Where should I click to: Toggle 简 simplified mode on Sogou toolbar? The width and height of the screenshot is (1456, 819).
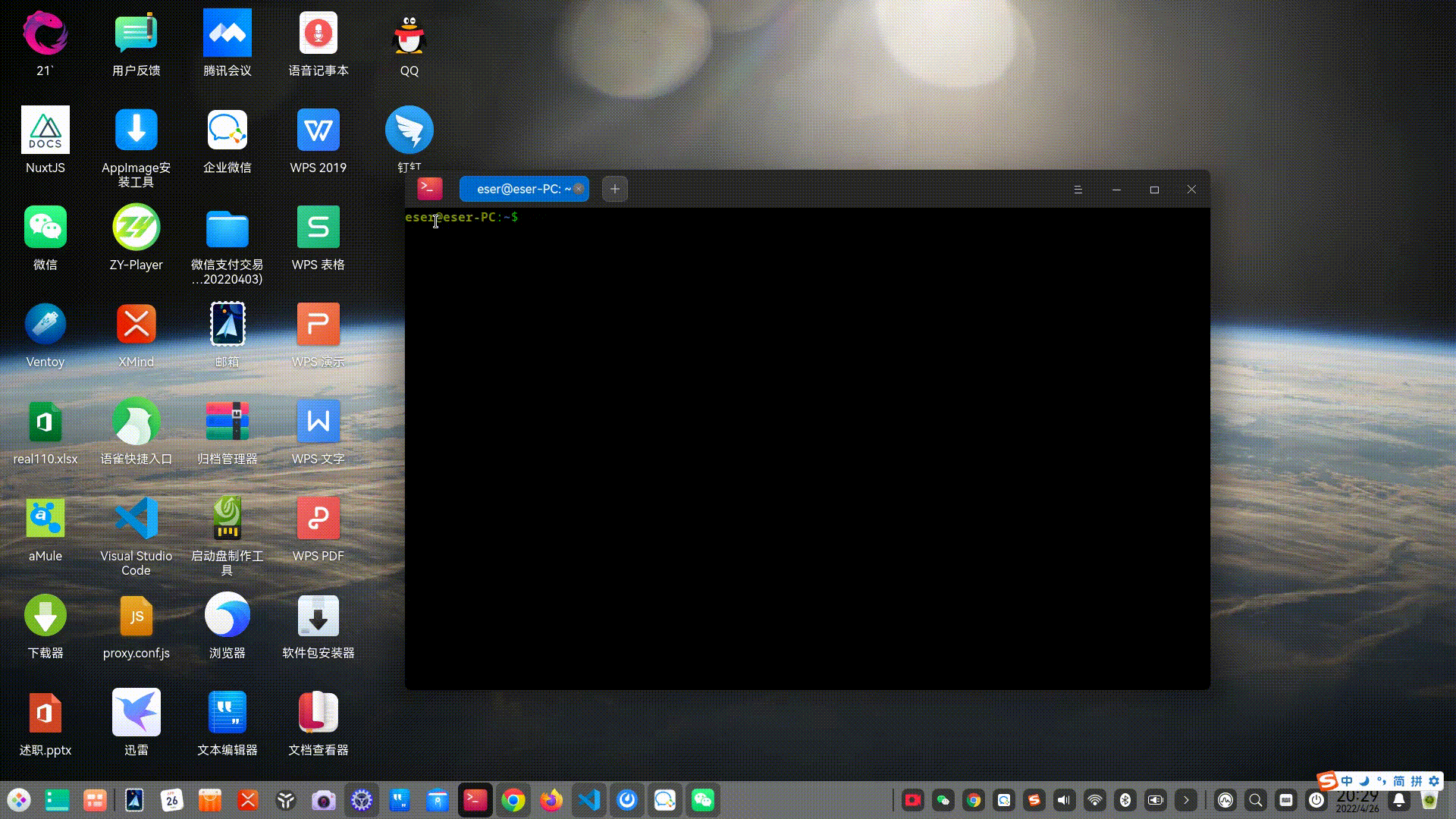[x=1398, y=781]
